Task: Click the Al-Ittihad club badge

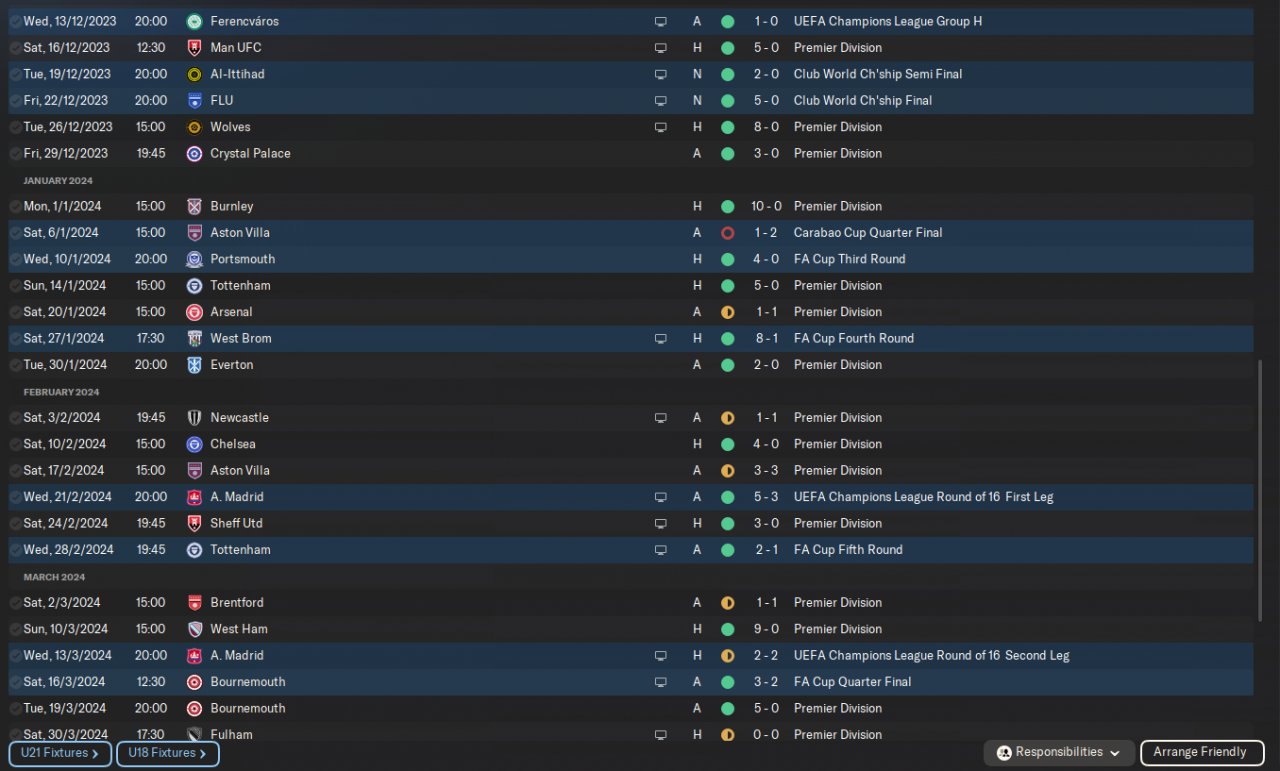Action: click(194, 74)
